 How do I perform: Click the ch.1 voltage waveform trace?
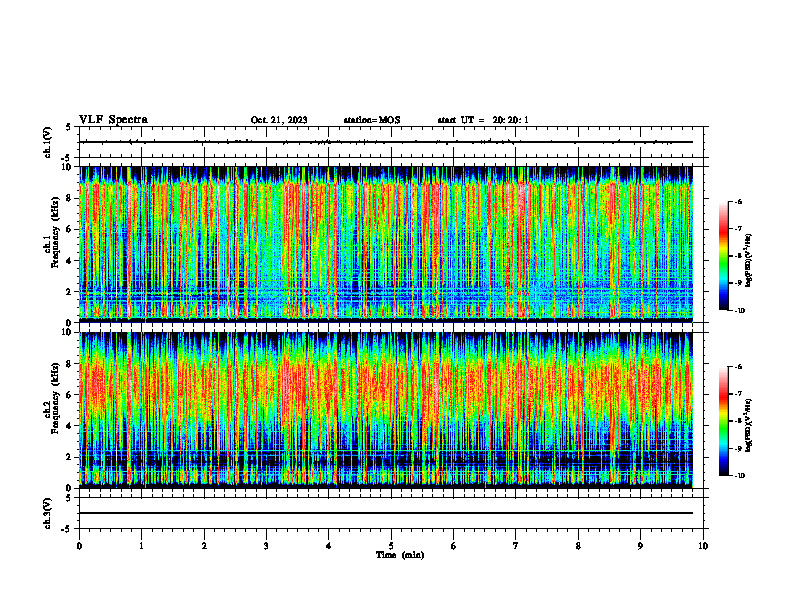pyautogui.click(x=386, y=142)
